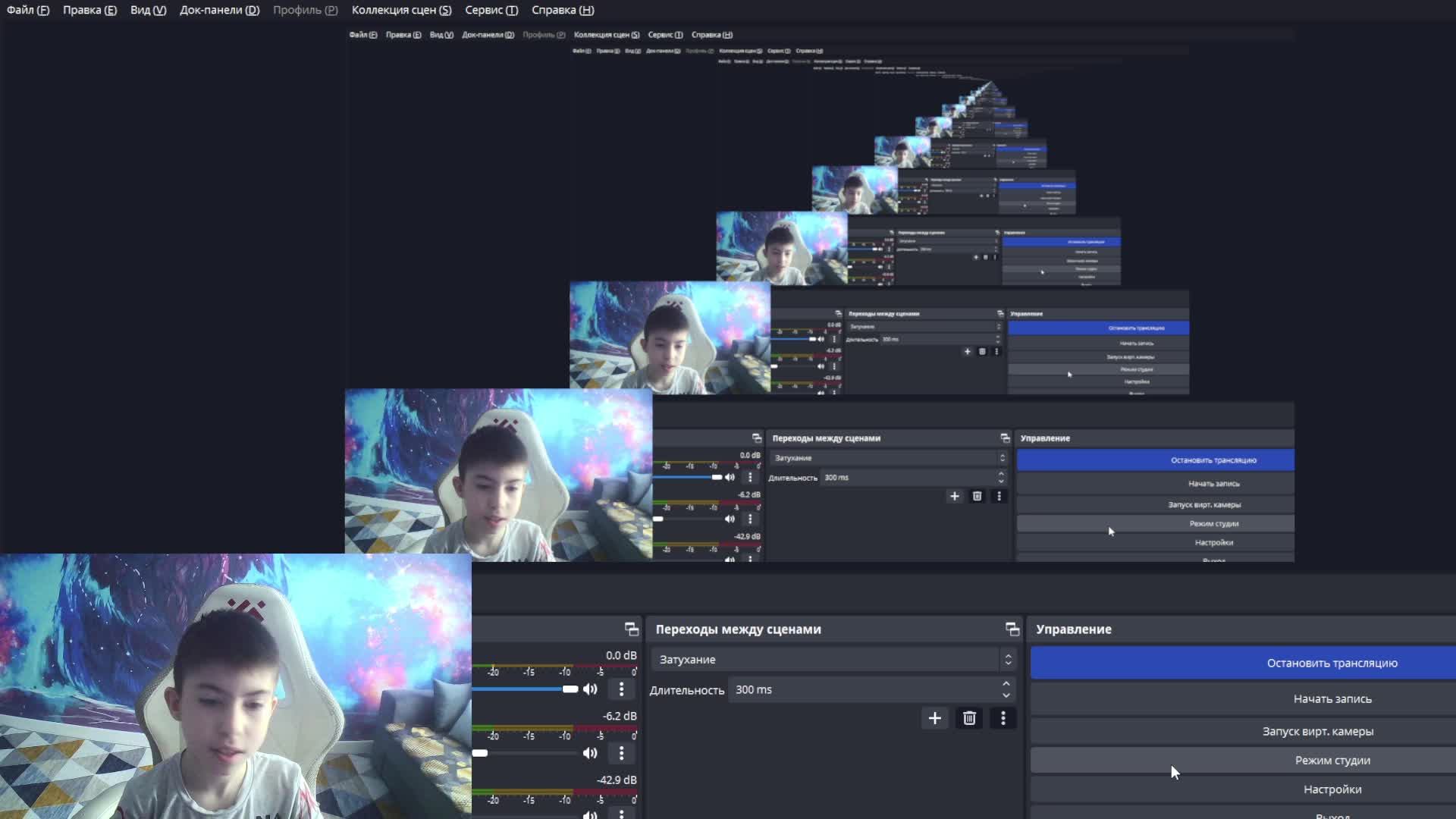Toggle the Режим студии button
This screenshot has width=1456, height=819.
pos(1243,760)
